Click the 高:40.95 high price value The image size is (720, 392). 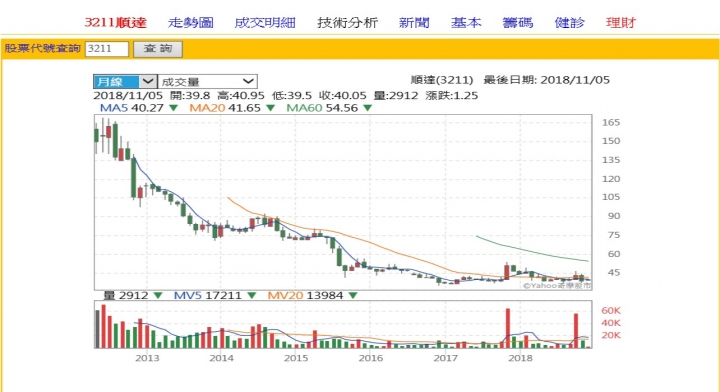pyautogui.click(x=241, y=95)
